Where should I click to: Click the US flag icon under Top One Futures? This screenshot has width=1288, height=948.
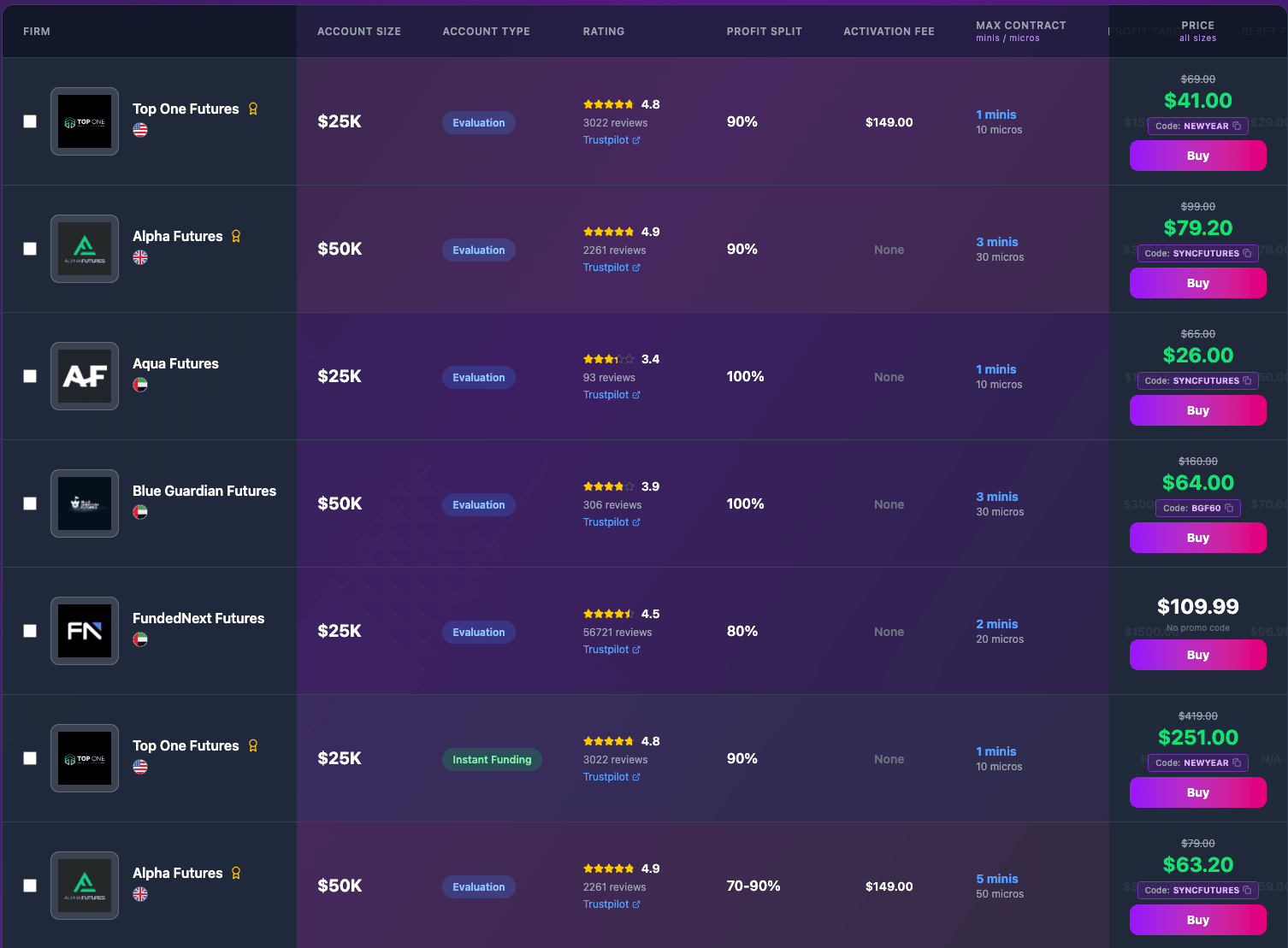[140, 131]
